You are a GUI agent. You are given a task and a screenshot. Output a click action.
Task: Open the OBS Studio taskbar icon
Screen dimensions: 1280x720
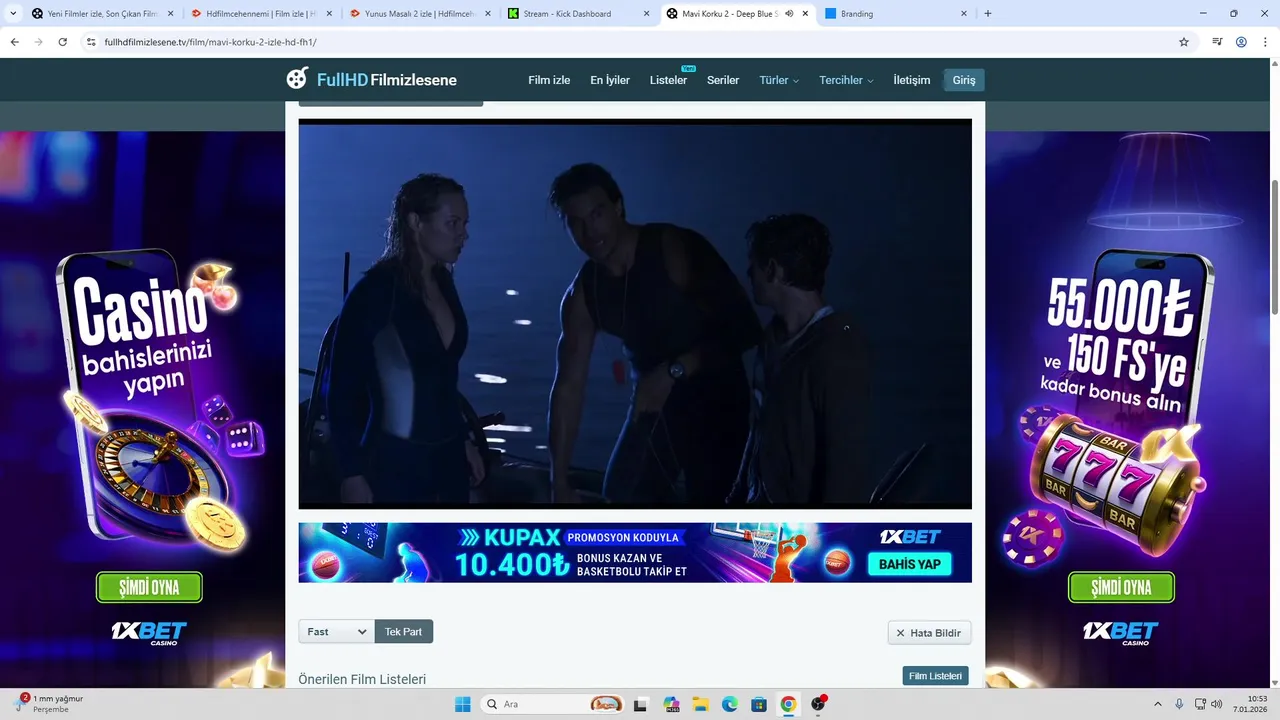(x=818, y=704)
